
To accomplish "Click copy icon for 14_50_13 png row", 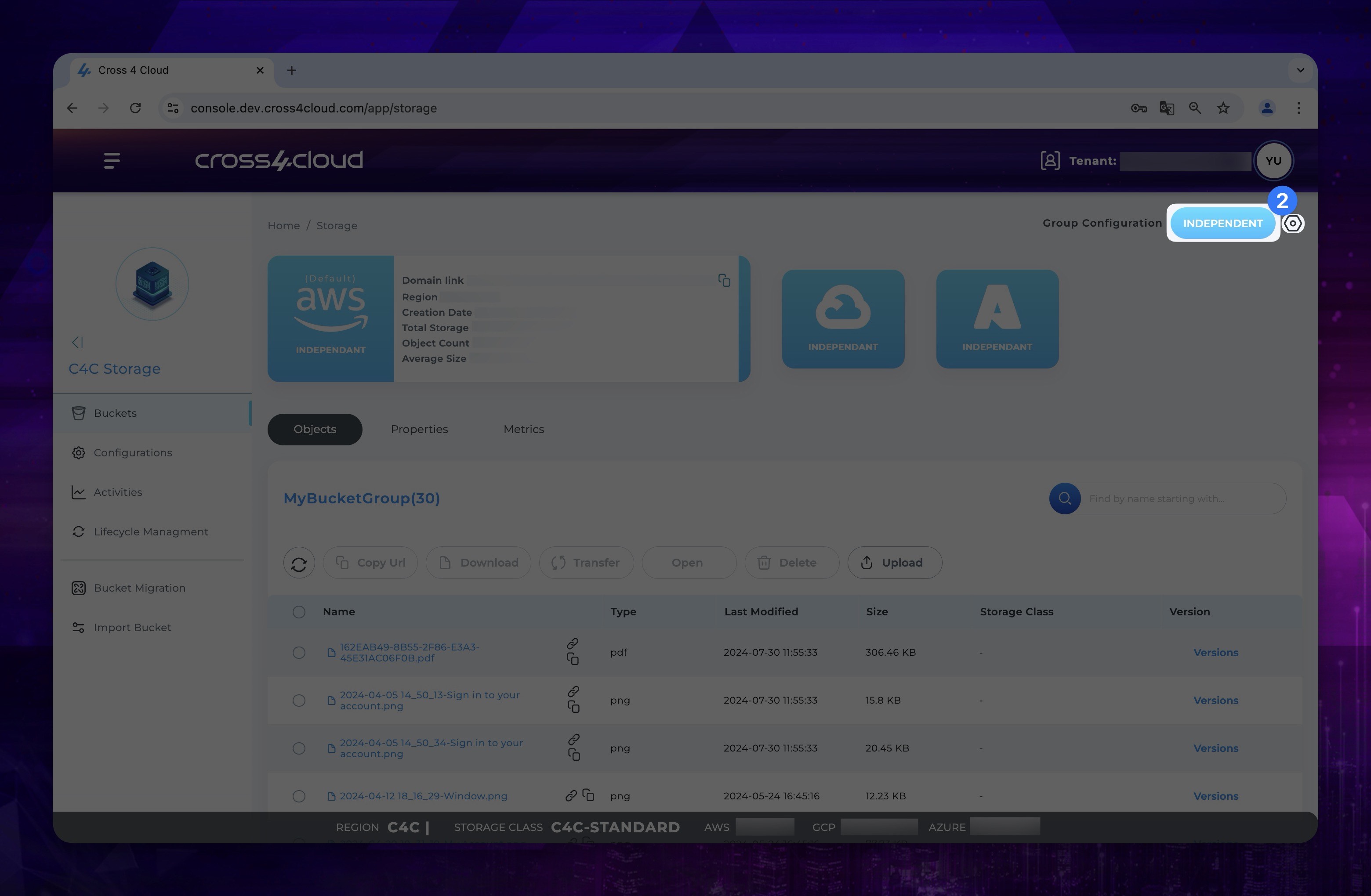I will click(x=573, y=707).
